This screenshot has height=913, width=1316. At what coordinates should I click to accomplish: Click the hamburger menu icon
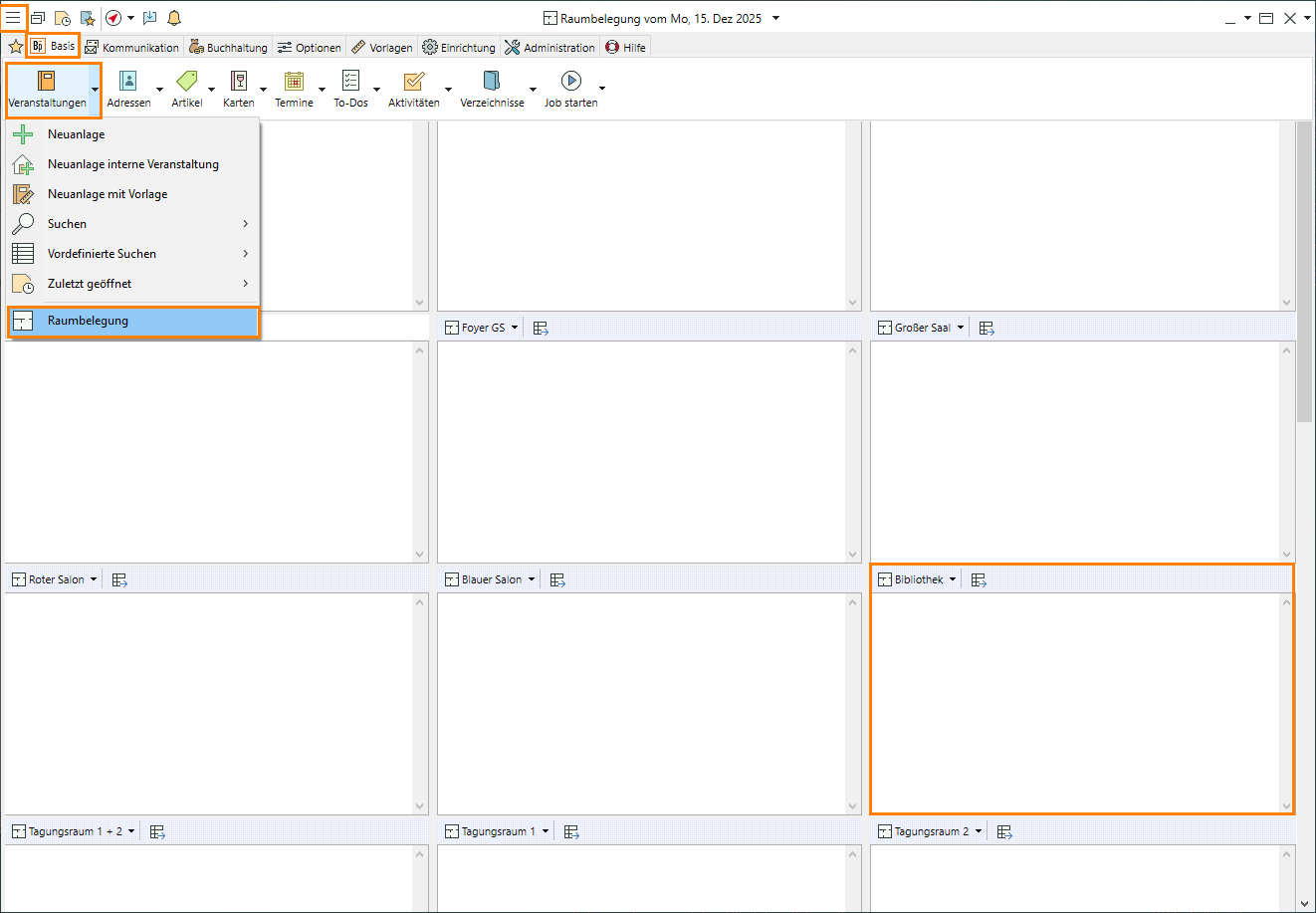13,18
